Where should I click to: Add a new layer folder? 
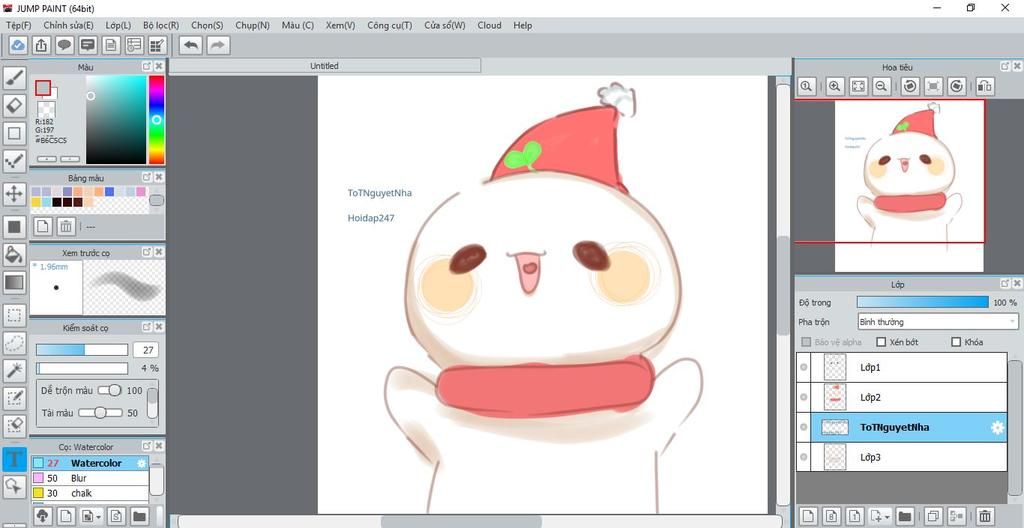coord(904,516)
